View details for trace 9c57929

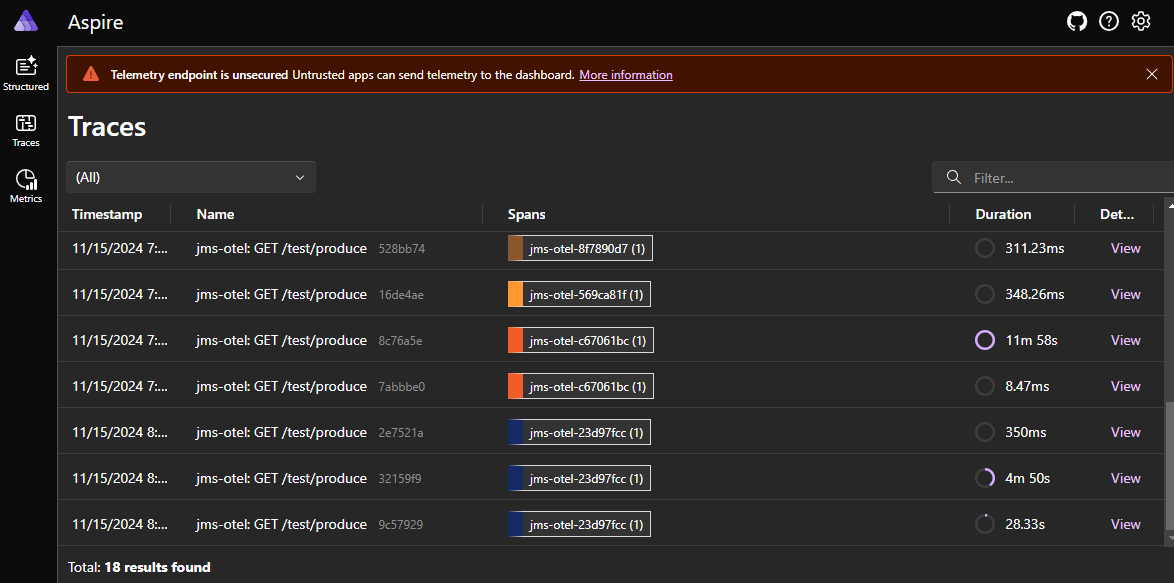tap(1125, 524)
